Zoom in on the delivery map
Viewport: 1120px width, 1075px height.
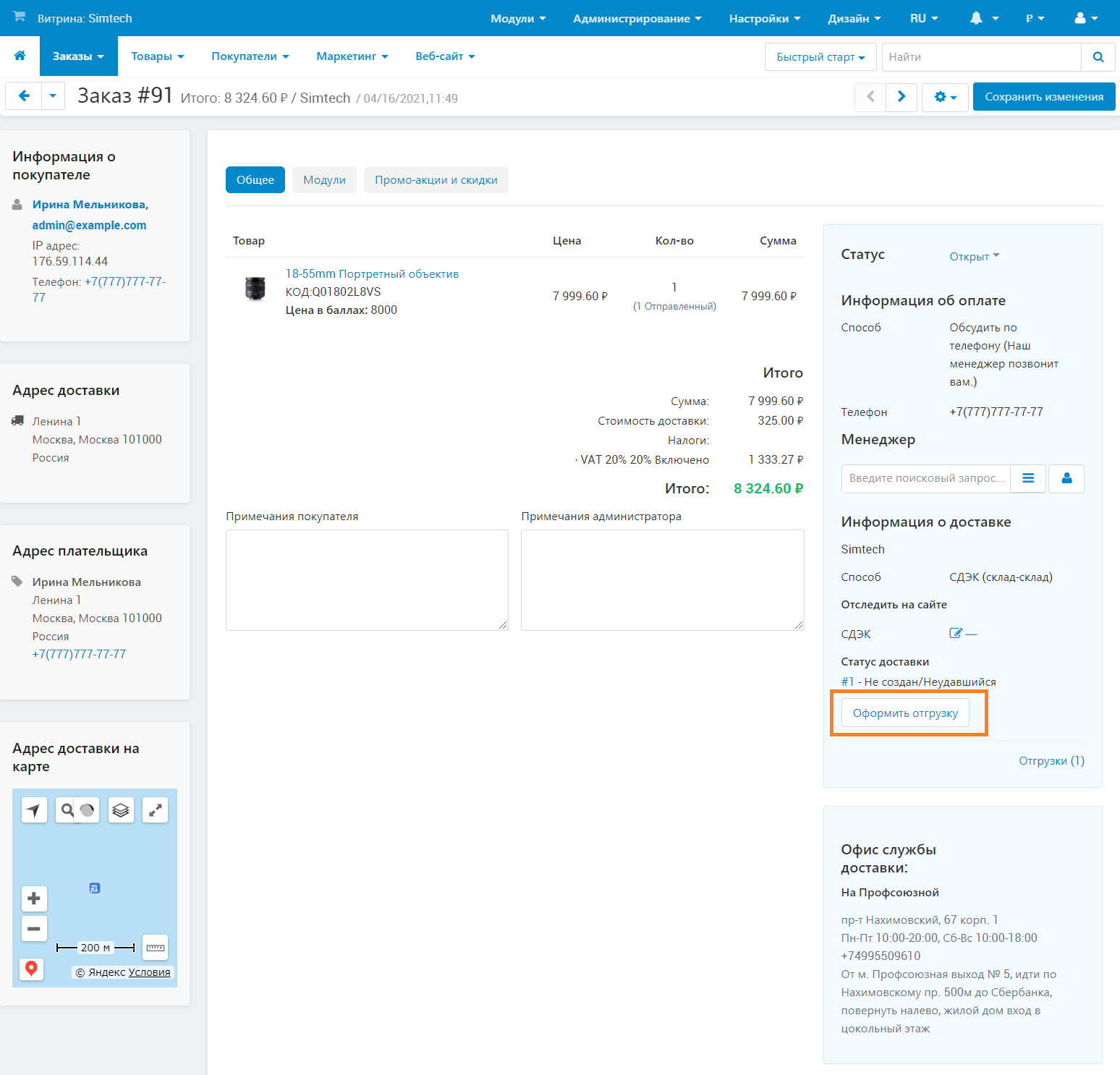(x=34, y=898)
